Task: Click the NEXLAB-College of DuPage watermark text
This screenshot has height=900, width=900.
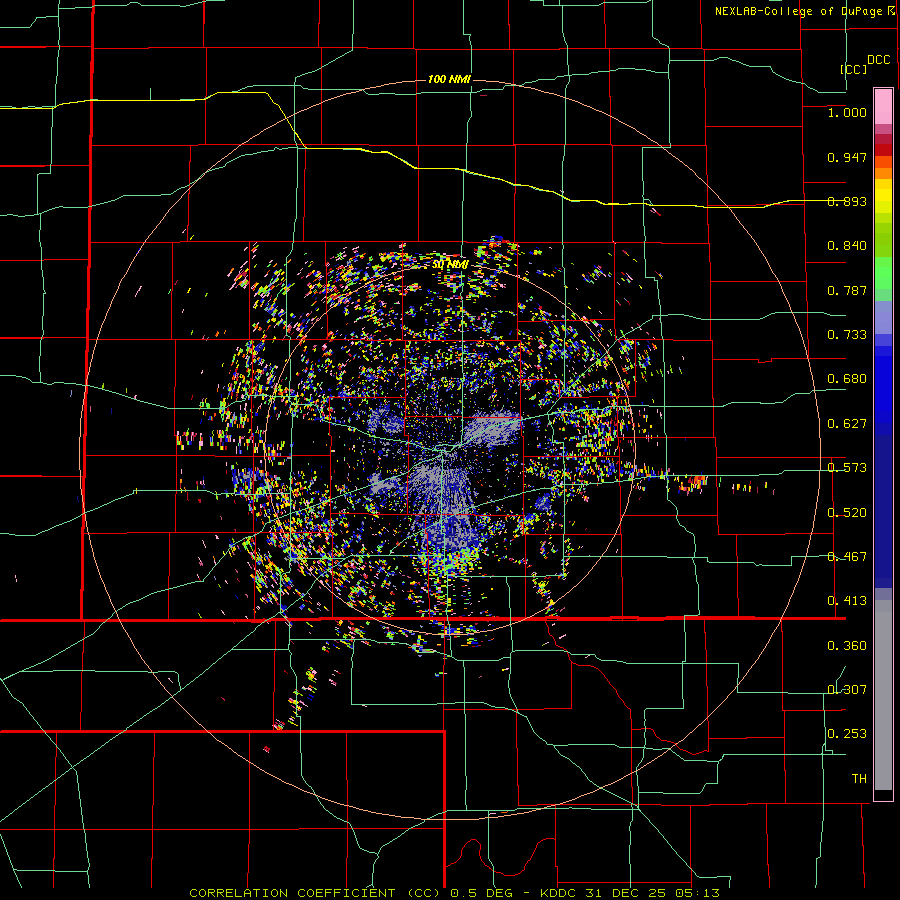Action: coord(805,11)
